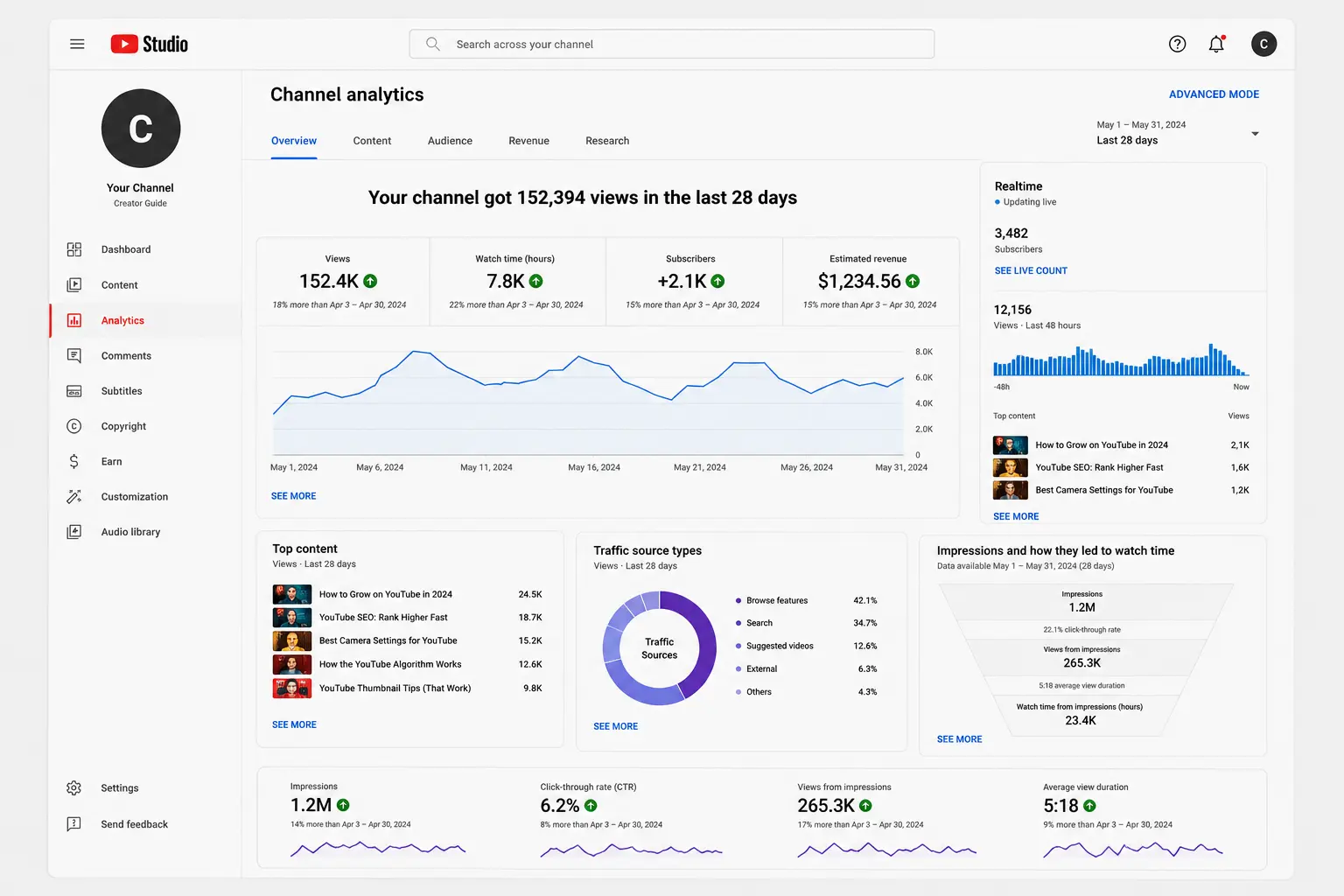
Task: Click the green up arrow beside Views 152.4K
Action: point(370,281)
